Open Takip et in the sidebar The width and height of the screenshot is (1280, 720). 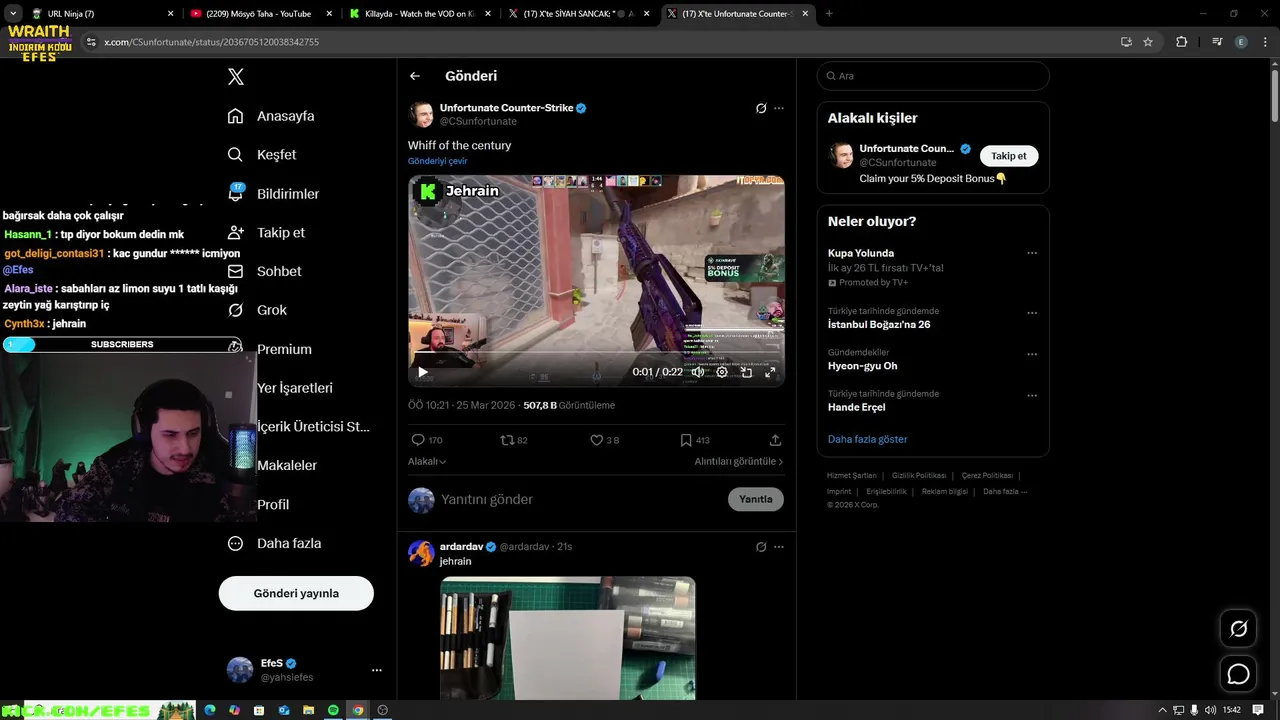[266, 232]
